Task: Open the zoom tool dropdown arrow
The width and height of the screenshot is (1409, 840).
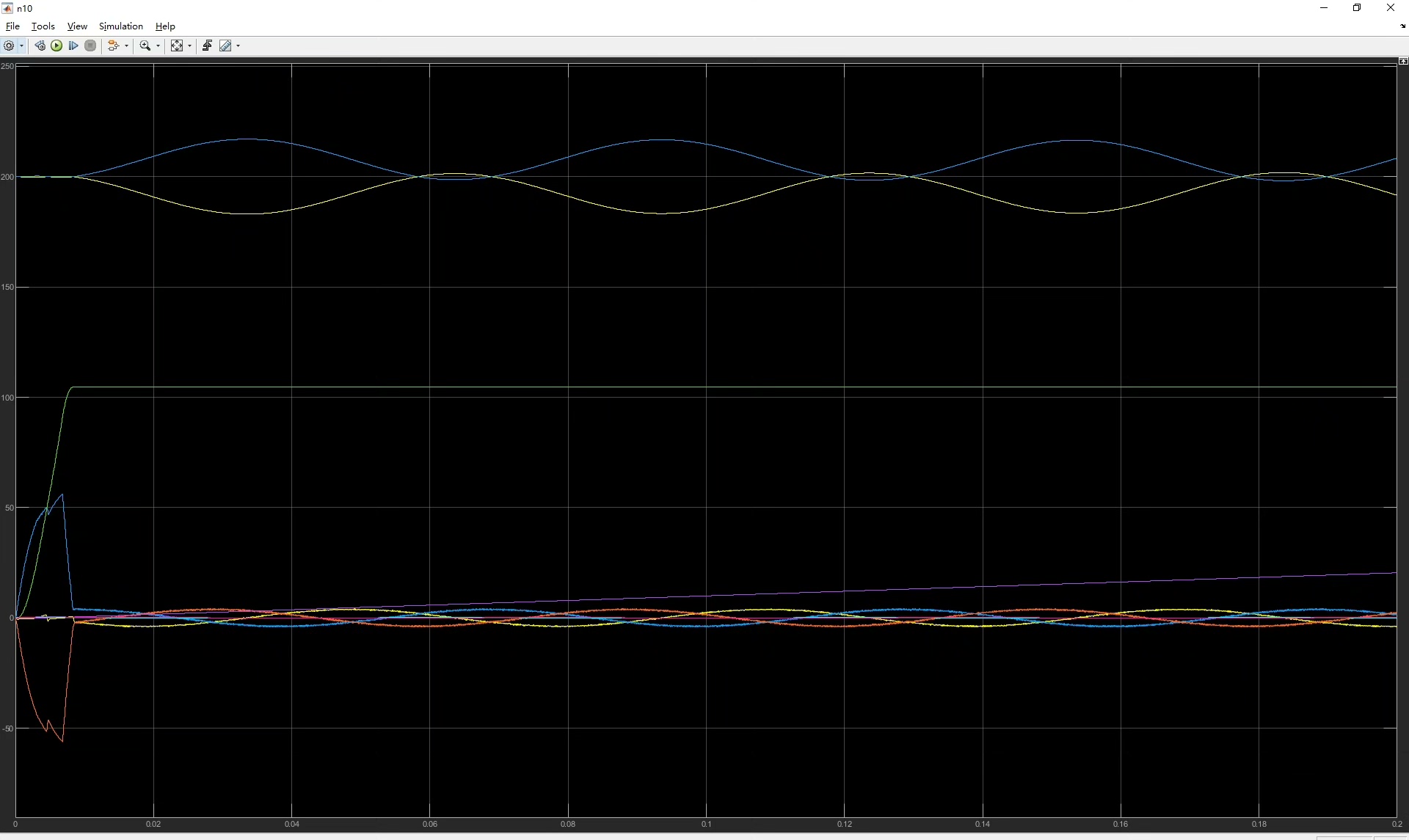Action: coord(158,45)
